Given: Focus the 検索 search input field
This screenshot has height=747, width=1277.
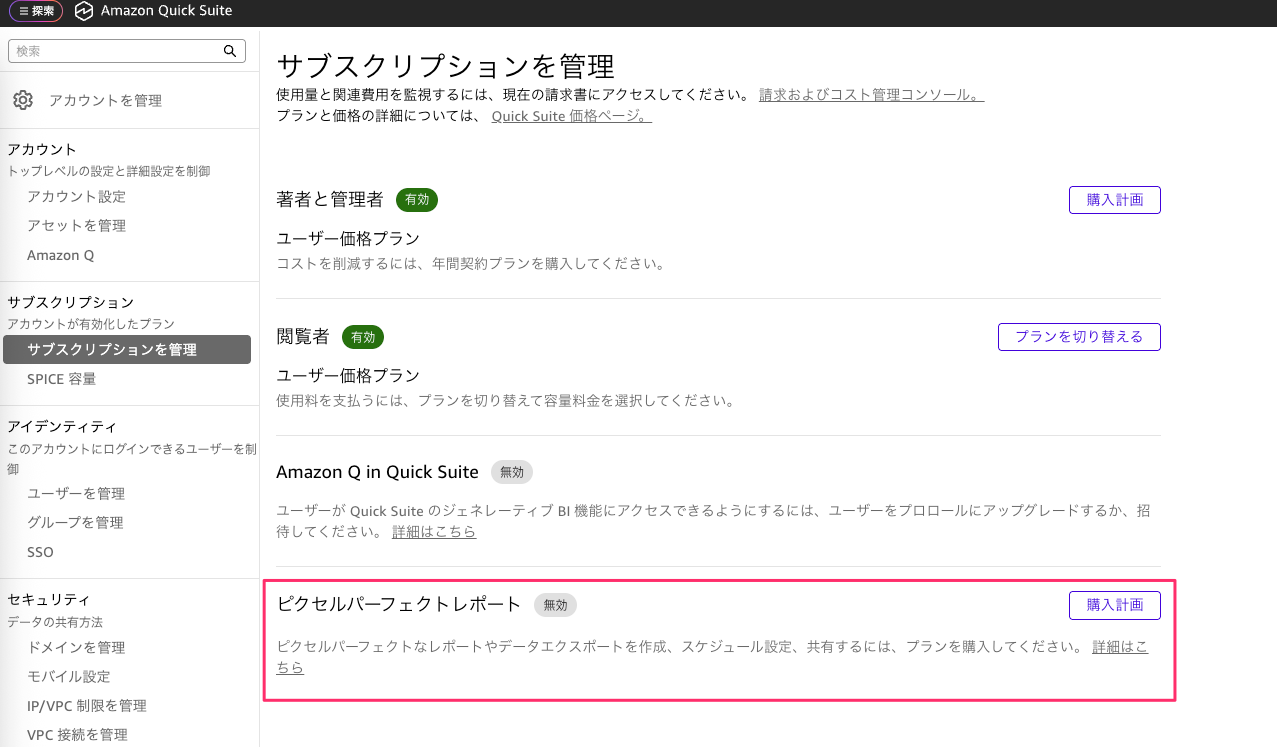Looking at the screenshot, I should (115, 51).
